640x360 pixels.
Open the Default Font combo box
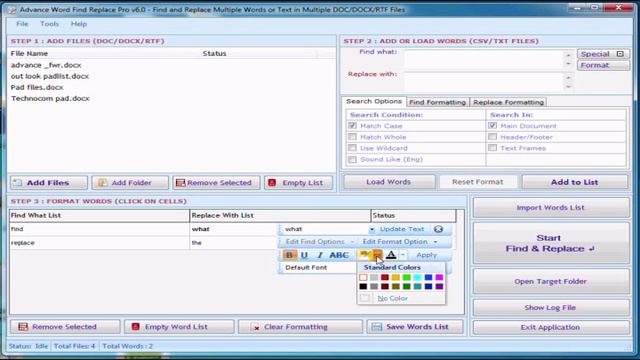tap(318, 268)
